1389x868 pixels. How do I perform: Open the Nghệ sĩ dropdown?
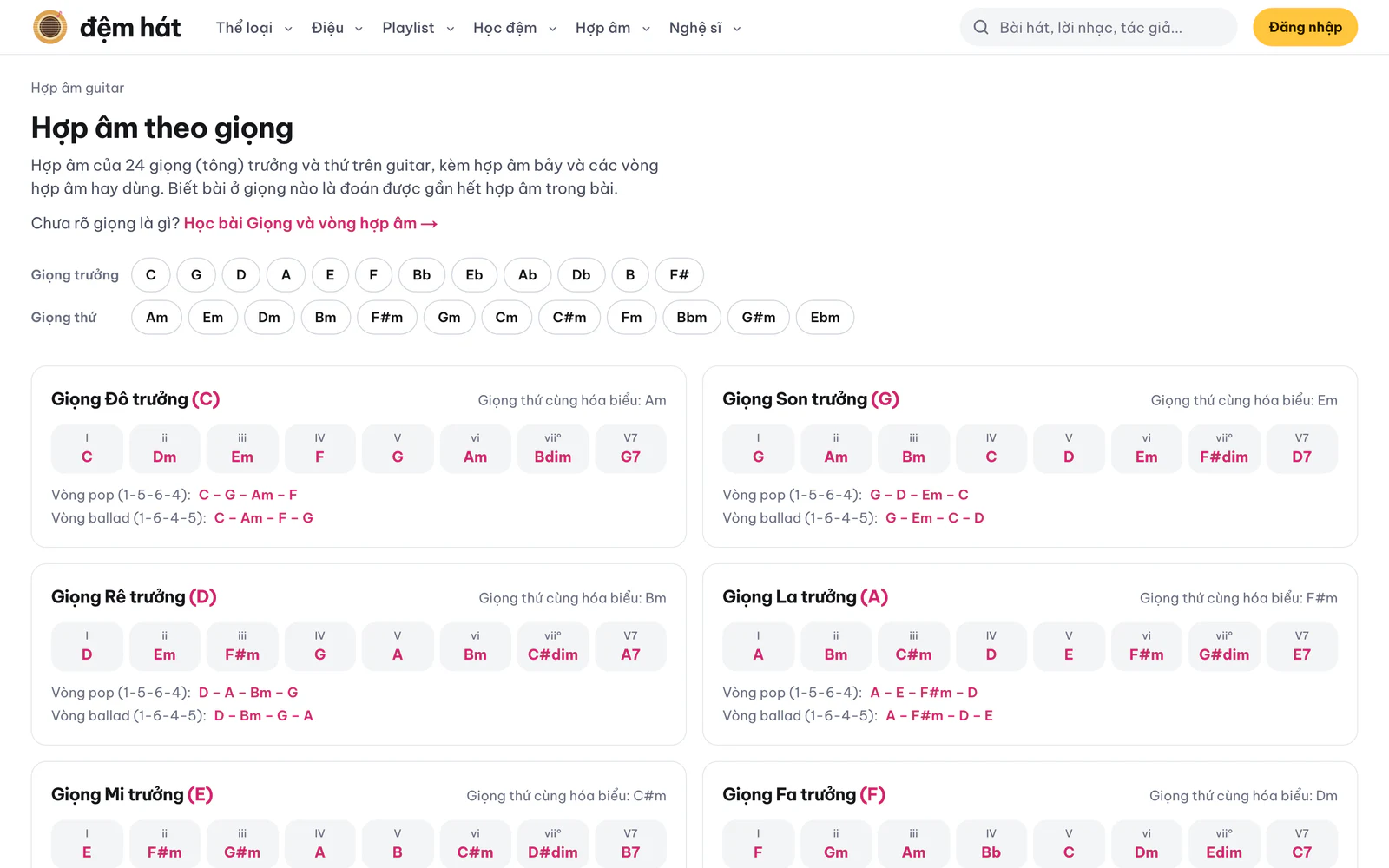point(705,28)
